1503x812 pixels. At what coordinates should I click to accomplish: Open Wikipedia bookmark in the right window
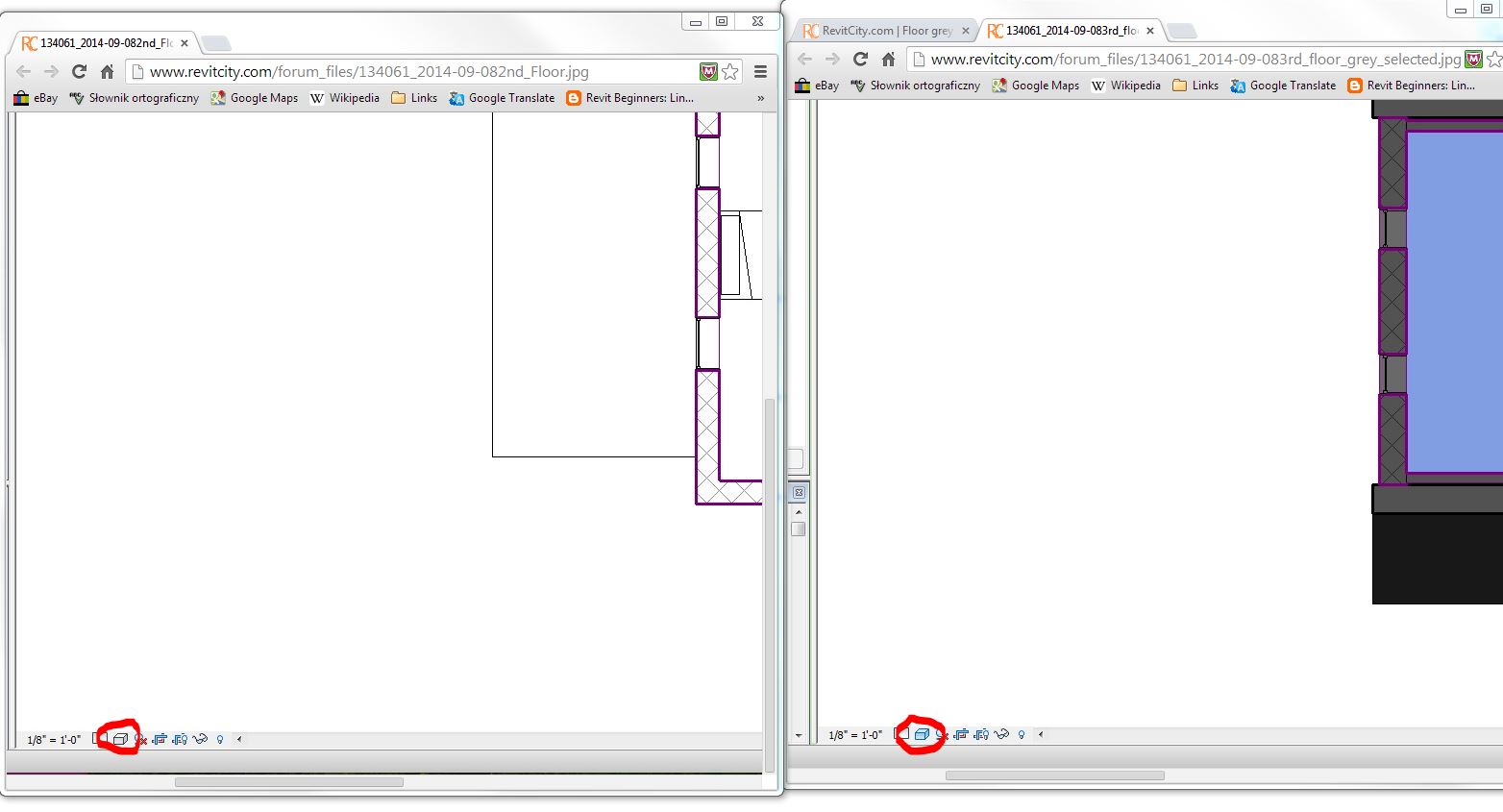(x=1125, y=86)
